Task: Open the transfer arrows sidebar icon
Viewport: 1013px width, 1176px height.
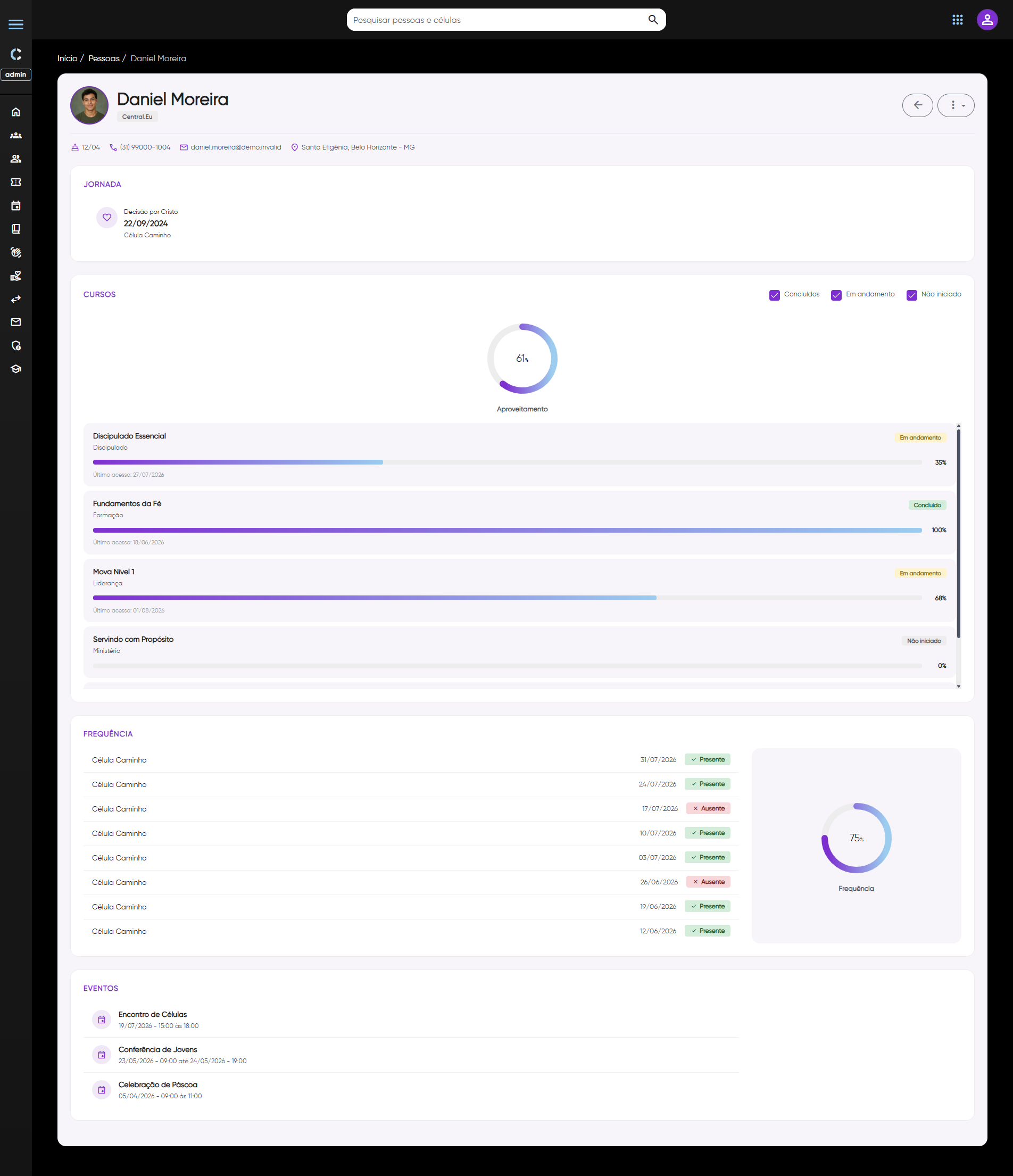Action: coord(16,299)
